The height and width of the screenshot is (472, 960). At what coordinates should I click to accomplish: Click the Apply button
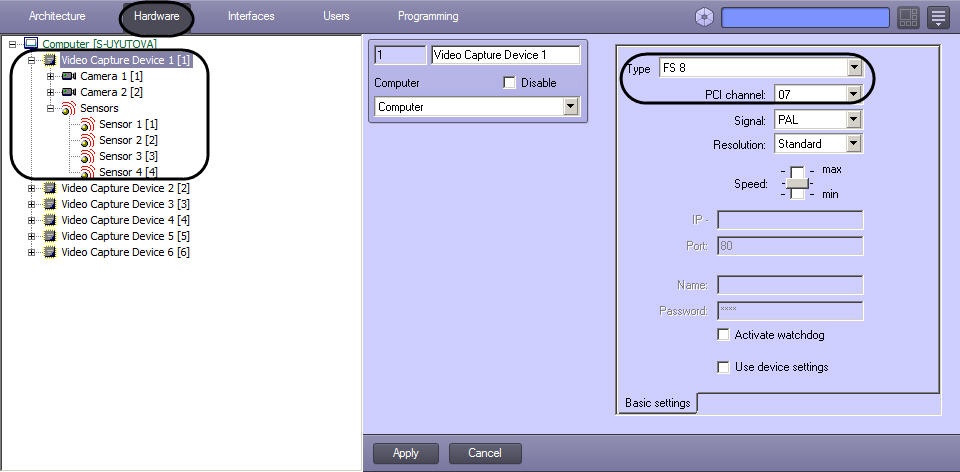(x=405, y=453)
